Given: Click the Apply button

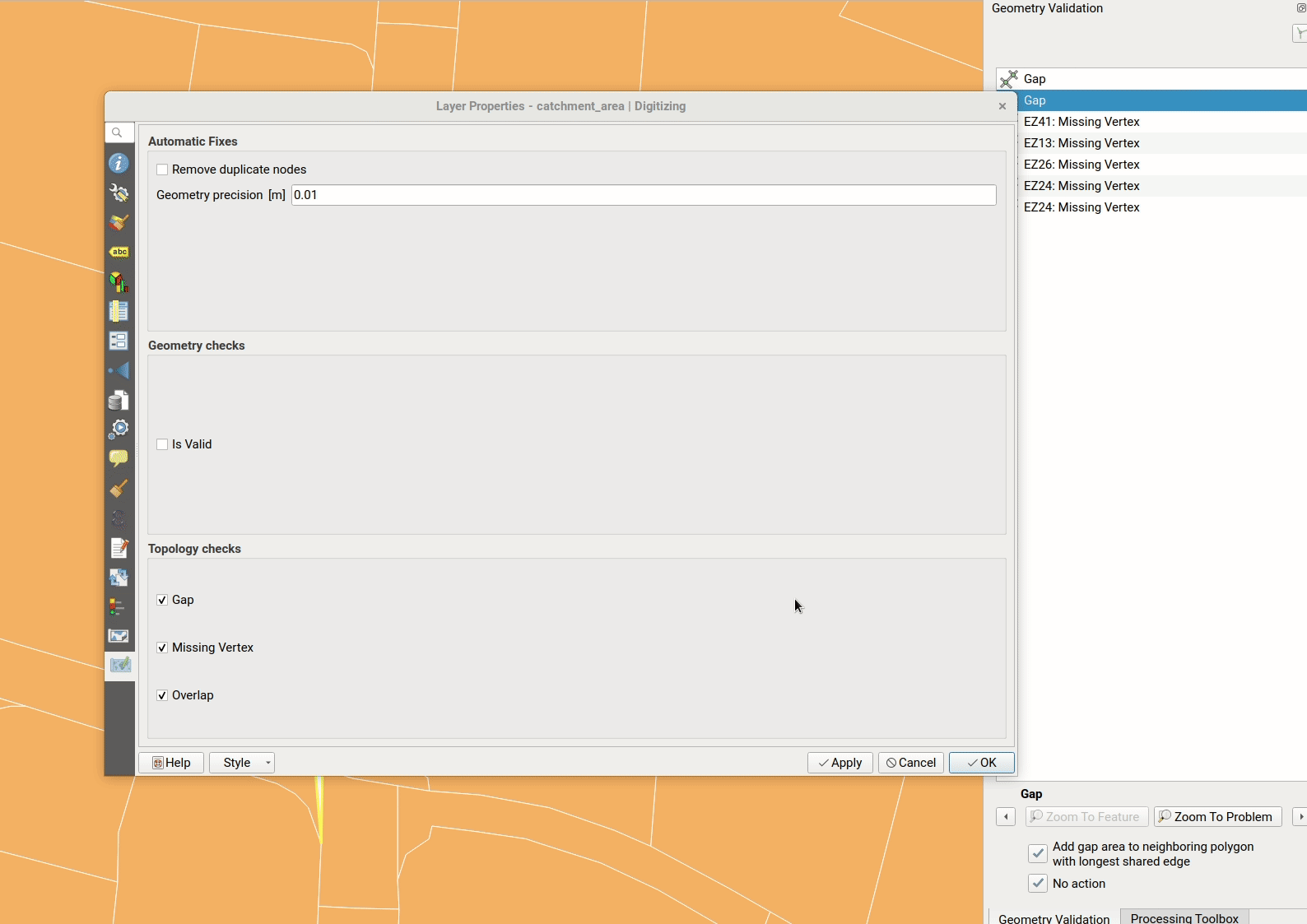Looking at the screenshot, I should pos(840,763).
